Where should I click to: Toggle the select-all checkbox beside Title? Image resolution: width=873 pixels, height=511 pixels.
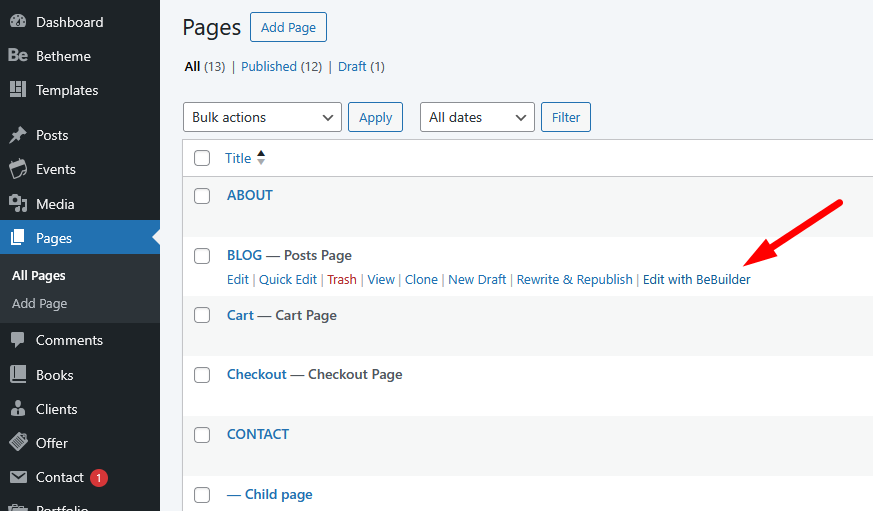(x=202, y=158)
